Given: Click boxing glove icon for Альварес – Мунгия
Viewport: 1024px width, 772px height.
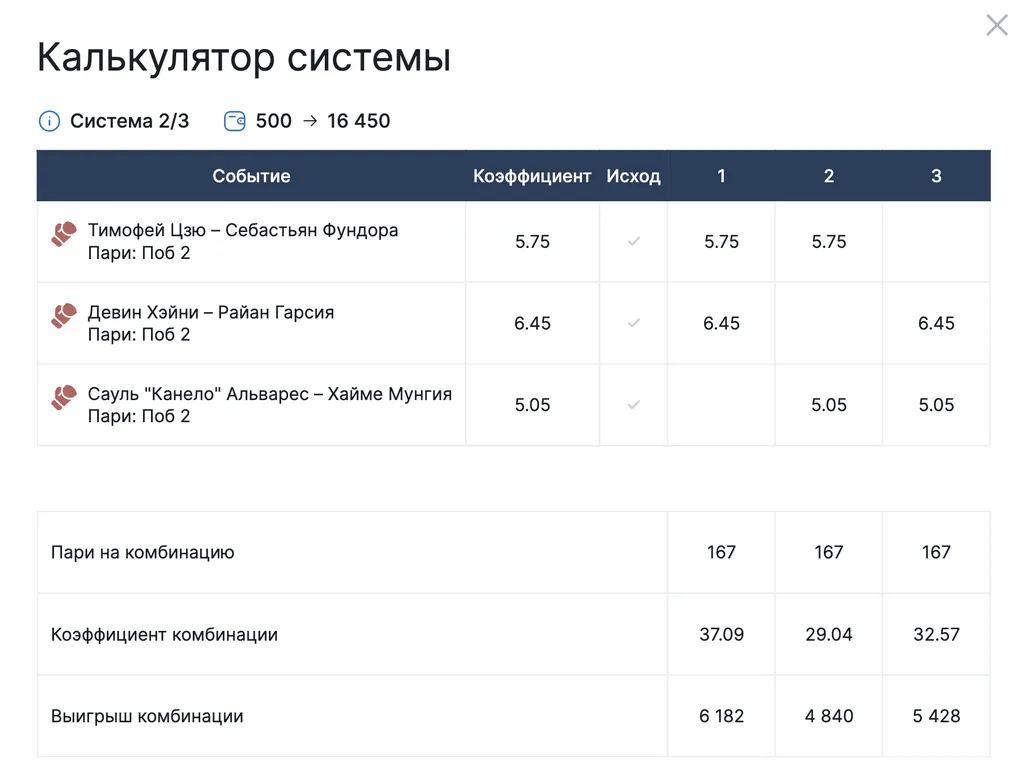Looking at the screenshot, I should pos(64,398).
